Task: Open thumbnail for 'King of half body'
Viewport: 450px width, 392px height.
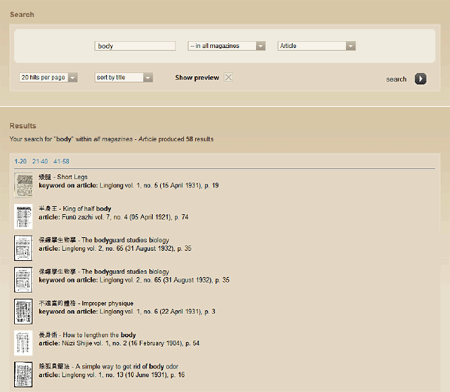Action: (x=23, y=216)
